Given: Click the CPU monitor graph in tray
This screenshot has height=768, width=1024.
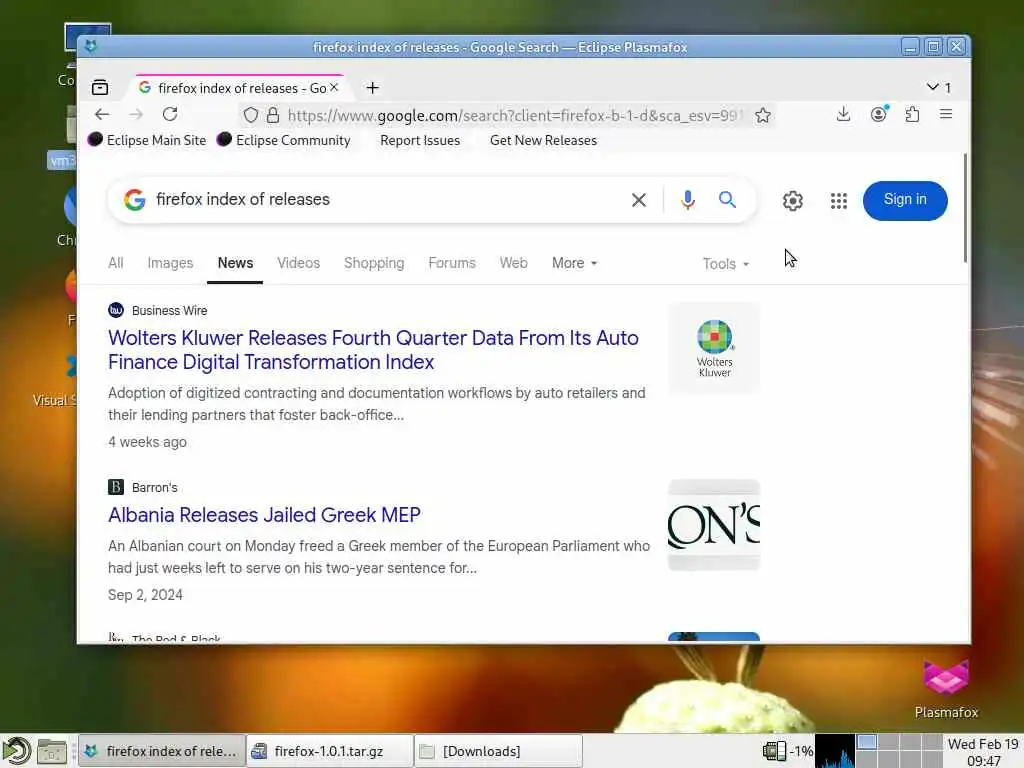Looking at the screenshot, I should point(835,752).
